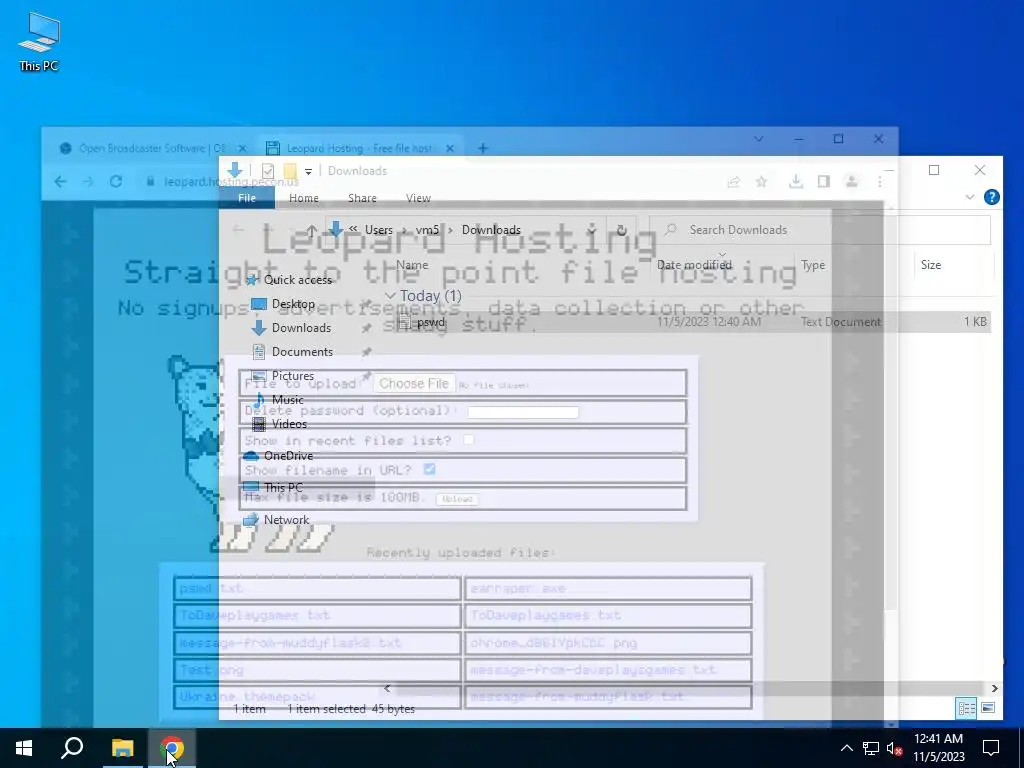Click the delete password field

[x=523, y=412]
